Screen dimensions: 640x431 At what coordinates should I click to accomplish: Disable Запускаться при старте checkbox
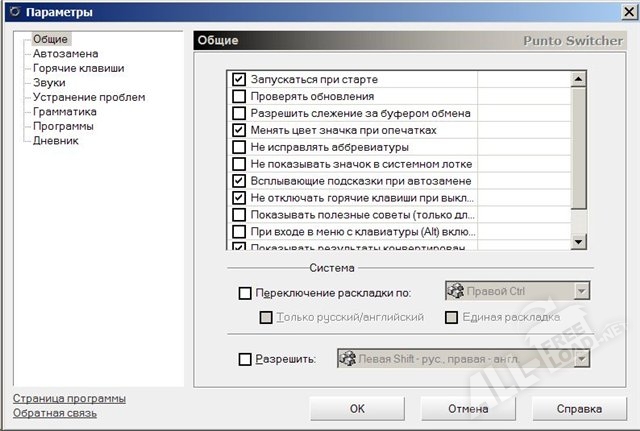239,79
